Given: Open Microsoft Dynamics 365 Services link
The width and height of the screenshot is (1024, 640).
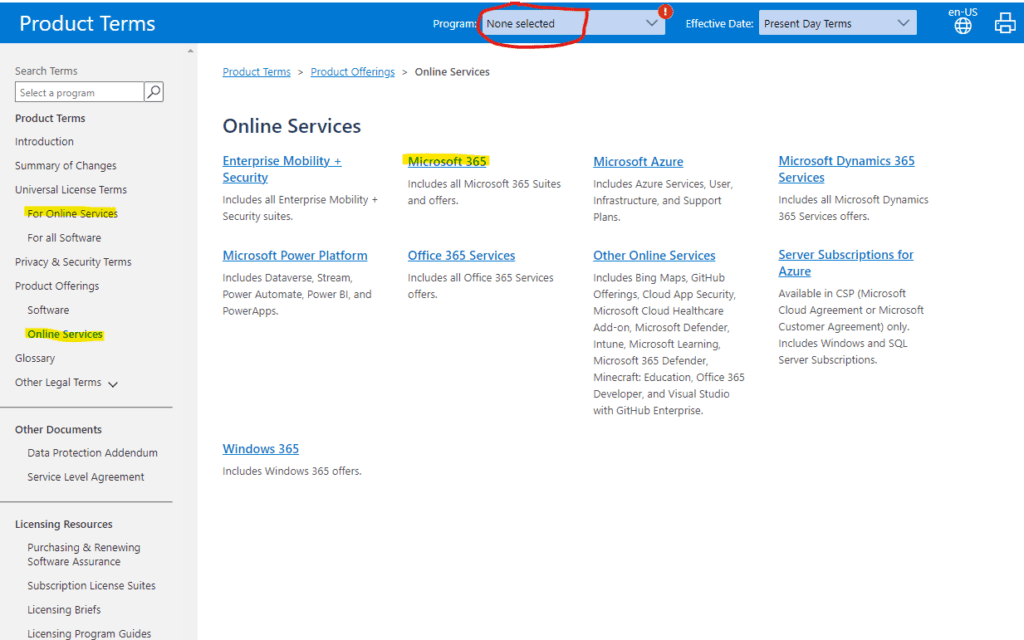Looking at the screenshot, I should [846, 169].
